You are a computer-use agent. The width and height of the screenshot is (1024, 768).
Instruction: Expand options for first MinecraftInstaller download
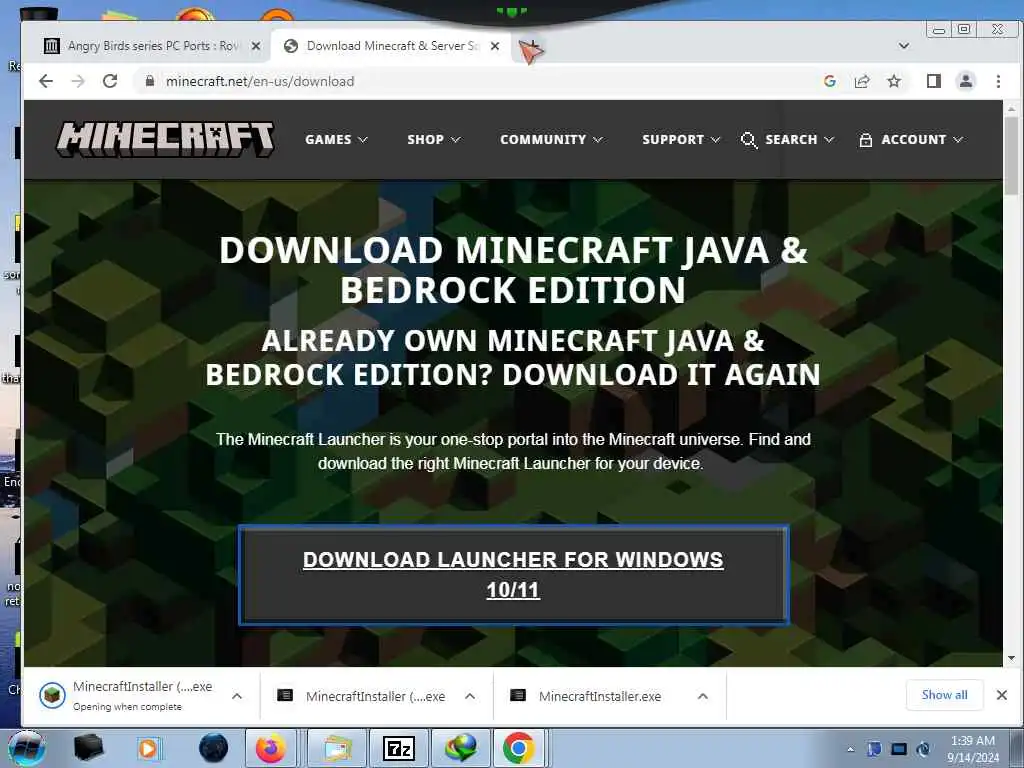click(x=237, y=696)
